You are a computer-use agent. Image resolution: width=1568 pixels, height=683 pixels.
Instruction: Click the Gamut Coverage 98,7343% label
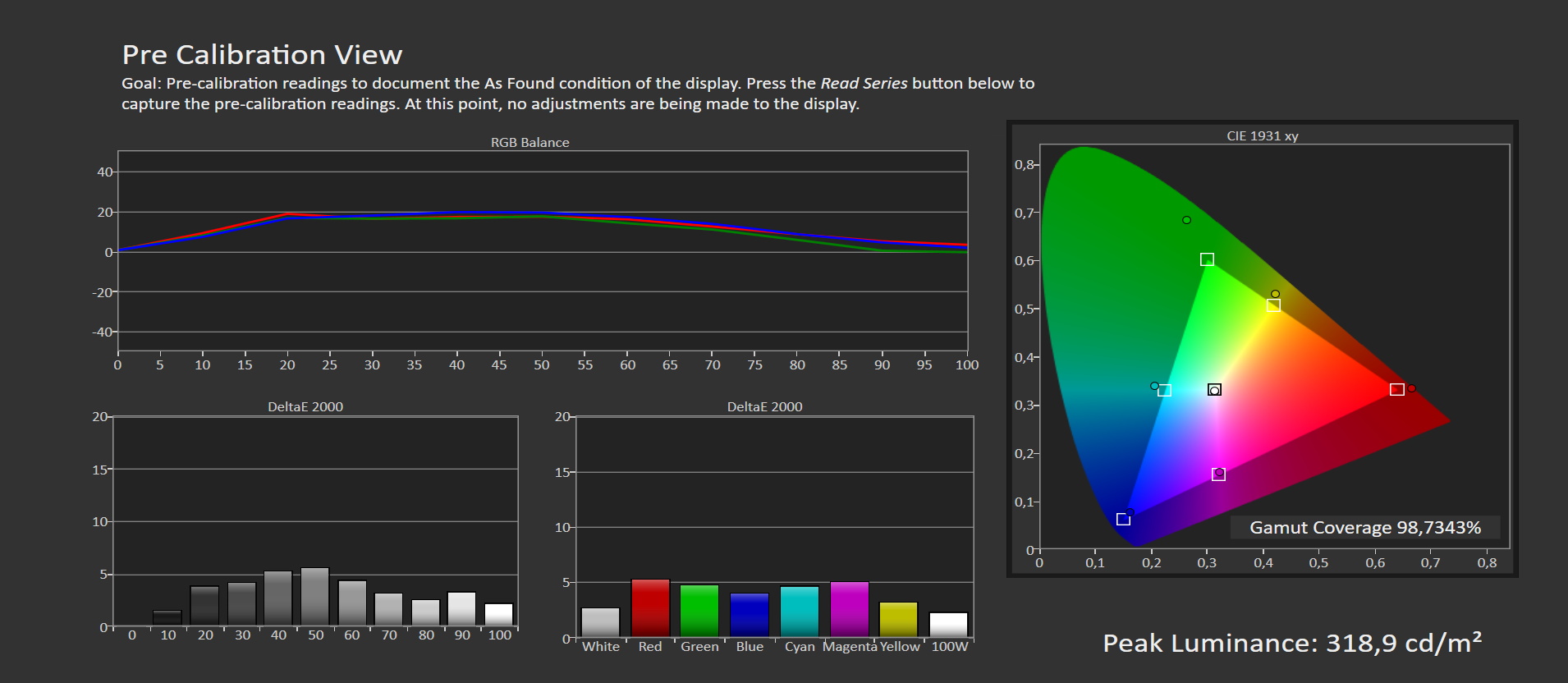point(1364,528)
